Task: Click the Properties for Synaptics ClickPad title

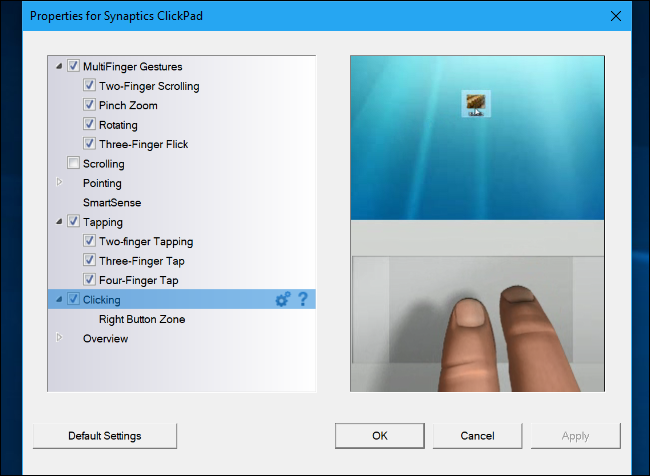Action: point(116,16)
